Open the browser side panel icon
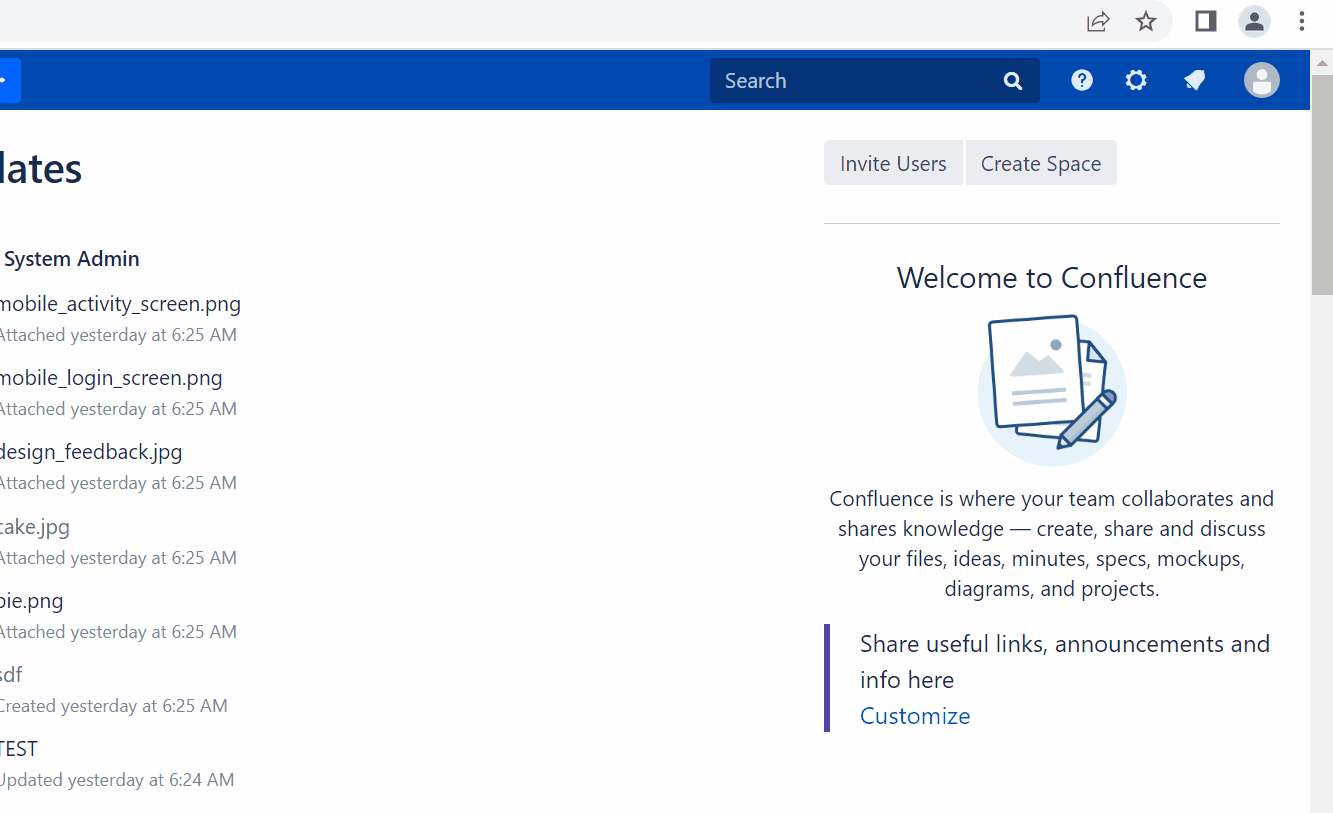The image size is (1333, 813). click(1204, 21)
